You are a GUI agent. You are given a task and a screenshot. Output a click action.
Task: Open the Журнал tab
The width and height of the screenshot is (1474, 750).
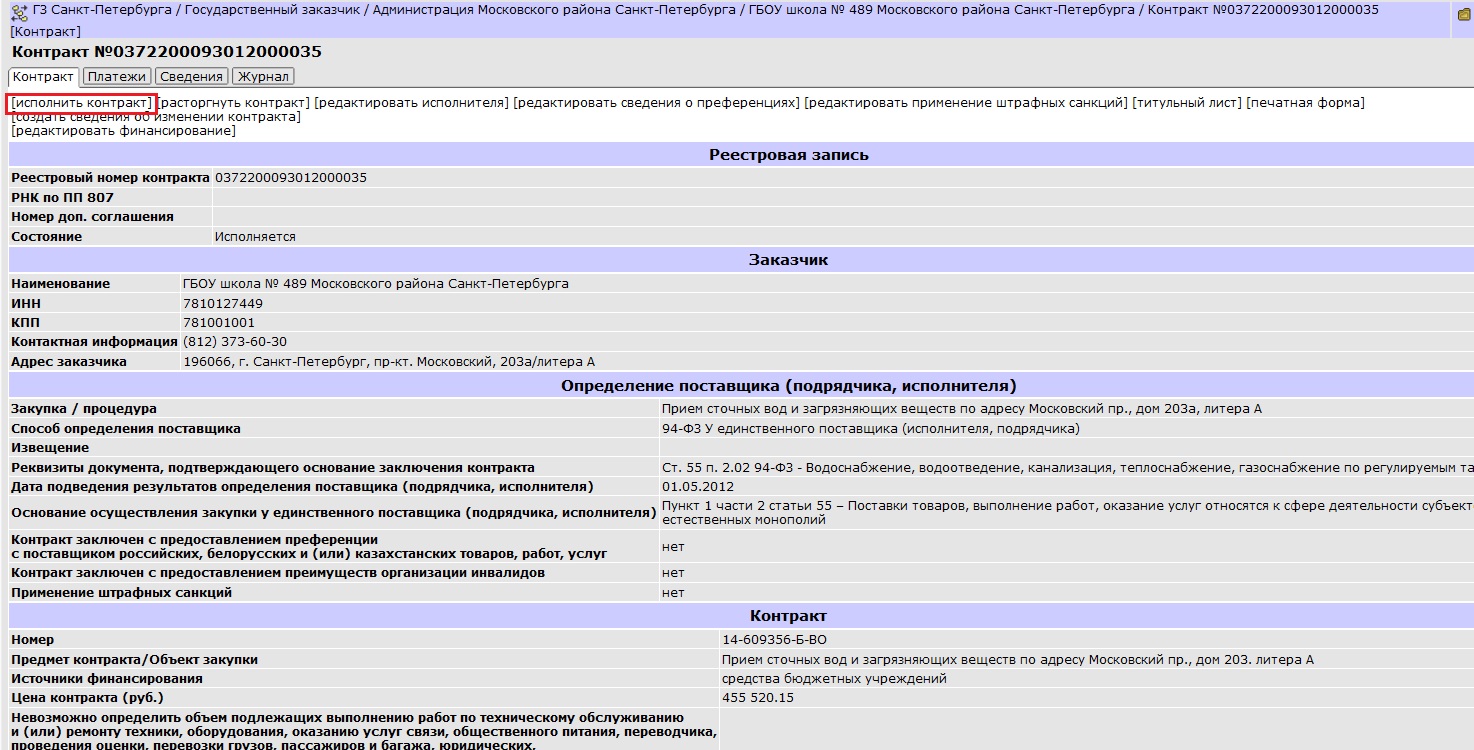click(x=263, y=77)
